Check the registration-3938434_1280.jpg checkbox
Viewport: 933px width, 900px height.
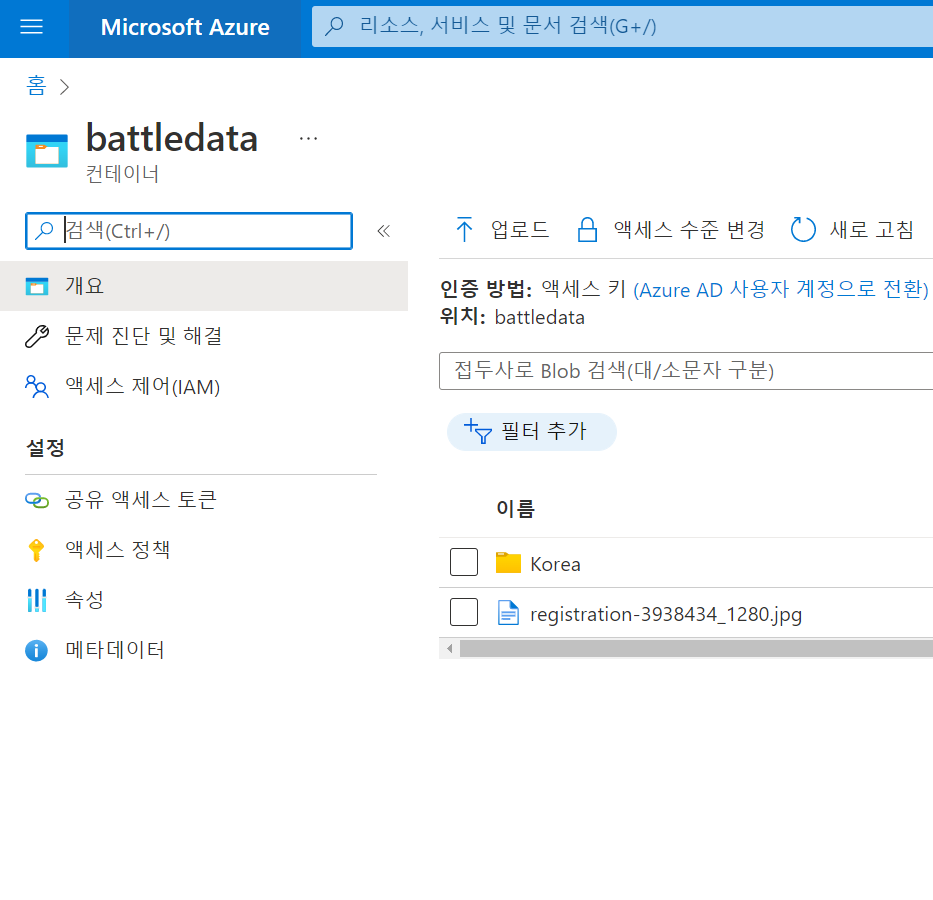click(464, 612)
